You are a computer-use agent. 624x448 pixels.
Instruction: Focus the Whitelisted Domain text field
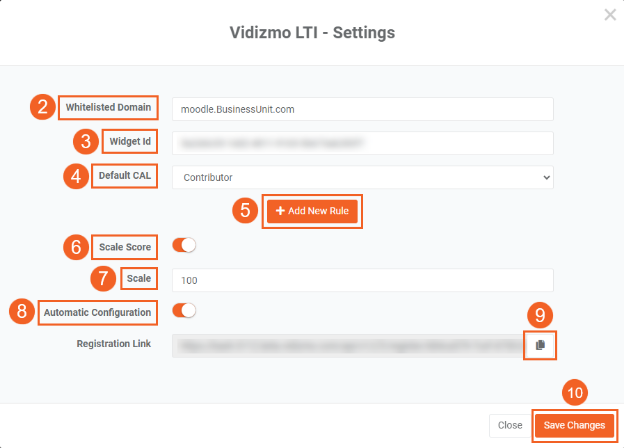[362, 108]
